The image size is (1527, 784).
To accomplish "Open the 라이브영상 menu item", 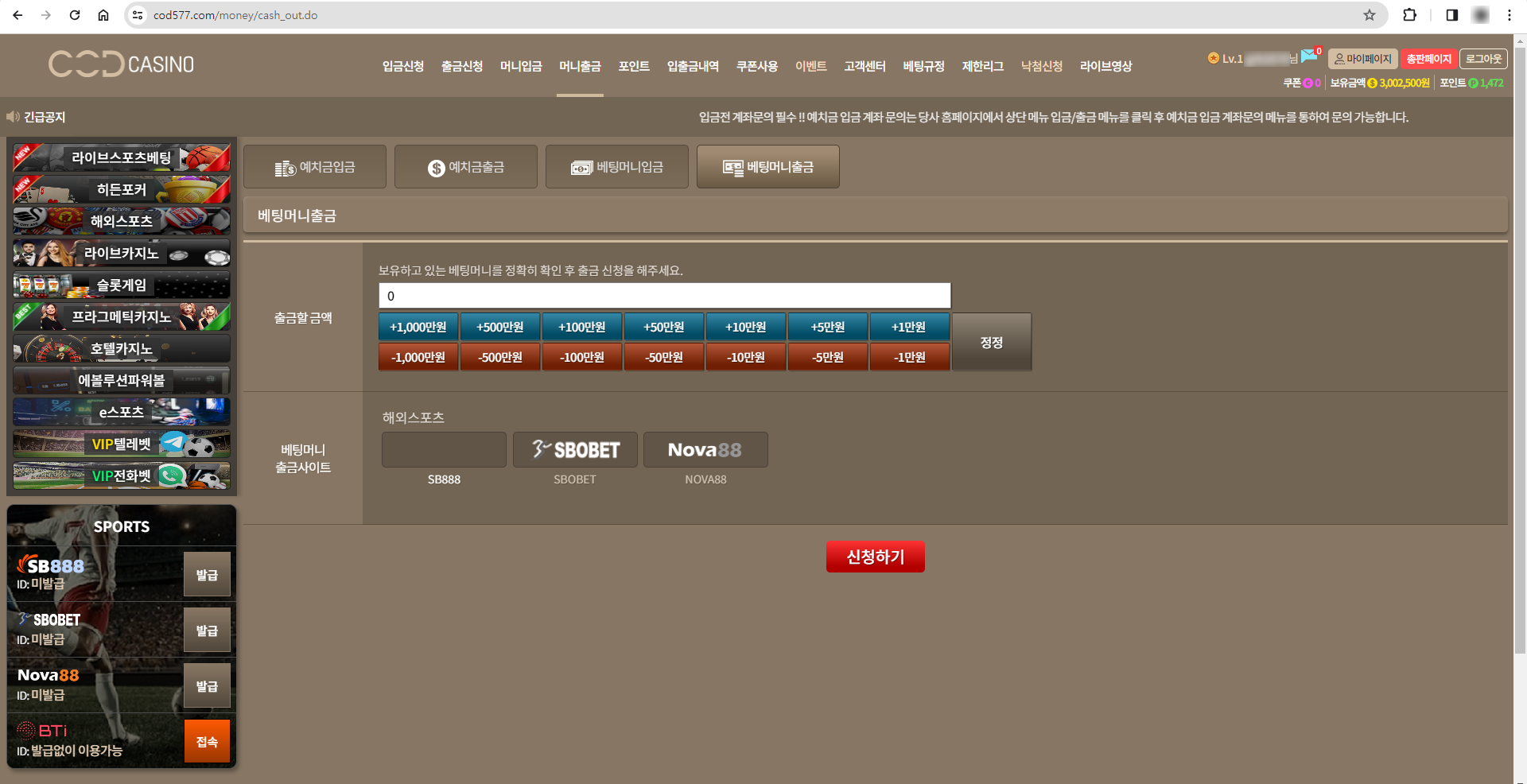I will click(1105, 66).
